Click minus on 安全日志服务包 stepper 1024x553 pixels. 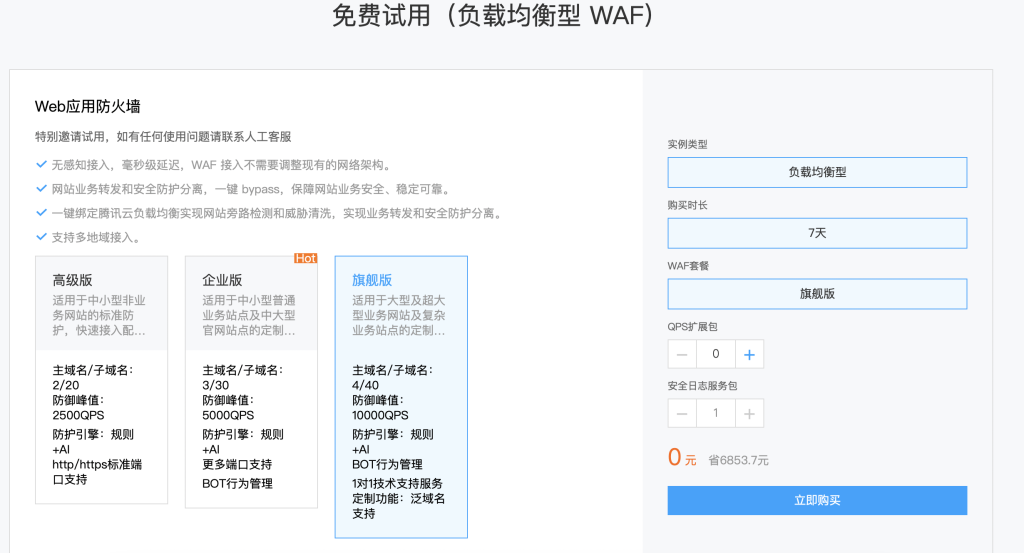point(682,414)
